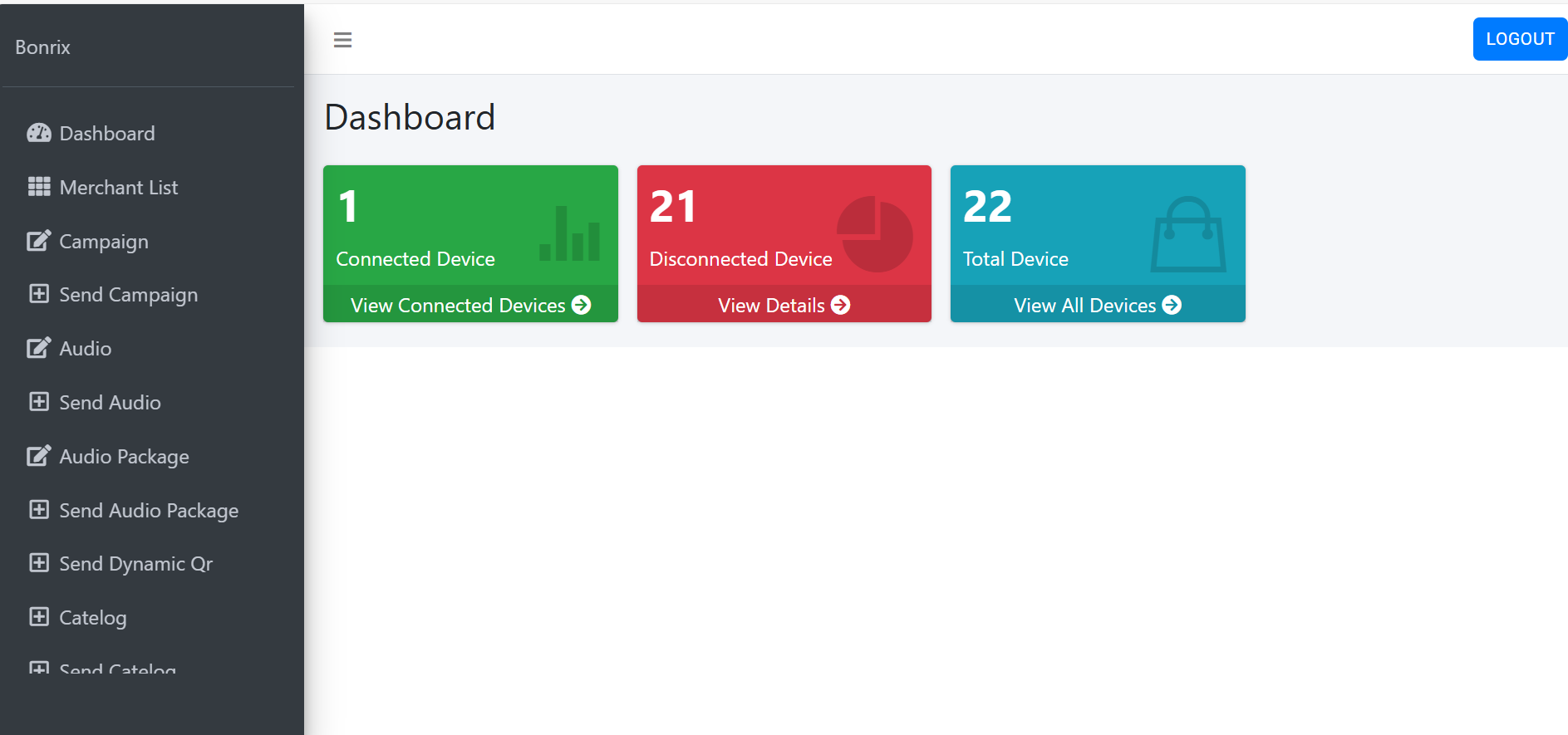Open the Catelog sidebar item
Viewport: 1568px width, 735px height.
point(92,618)
